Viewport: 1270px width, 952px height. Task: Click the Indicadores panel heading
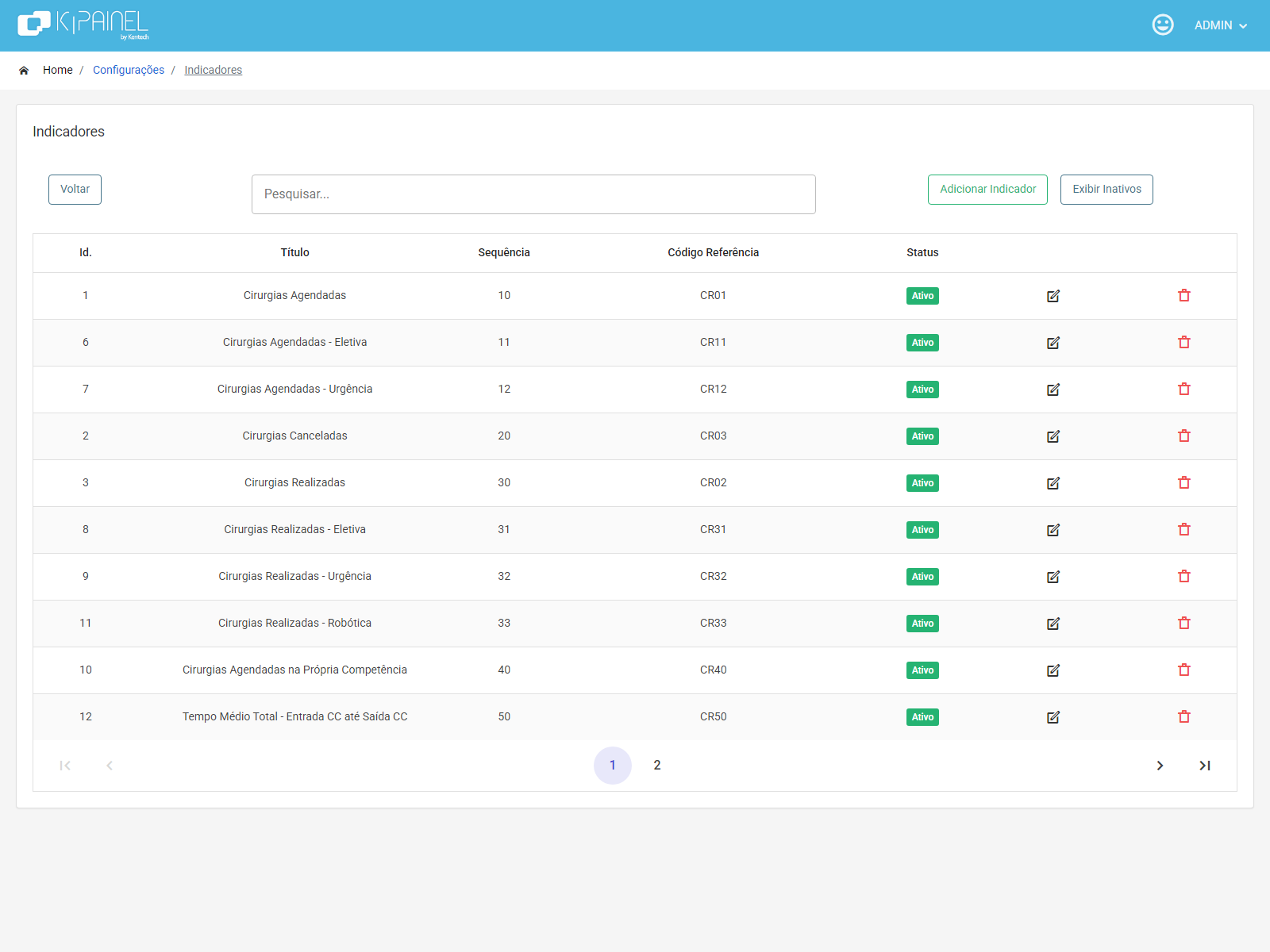[68, 132]
